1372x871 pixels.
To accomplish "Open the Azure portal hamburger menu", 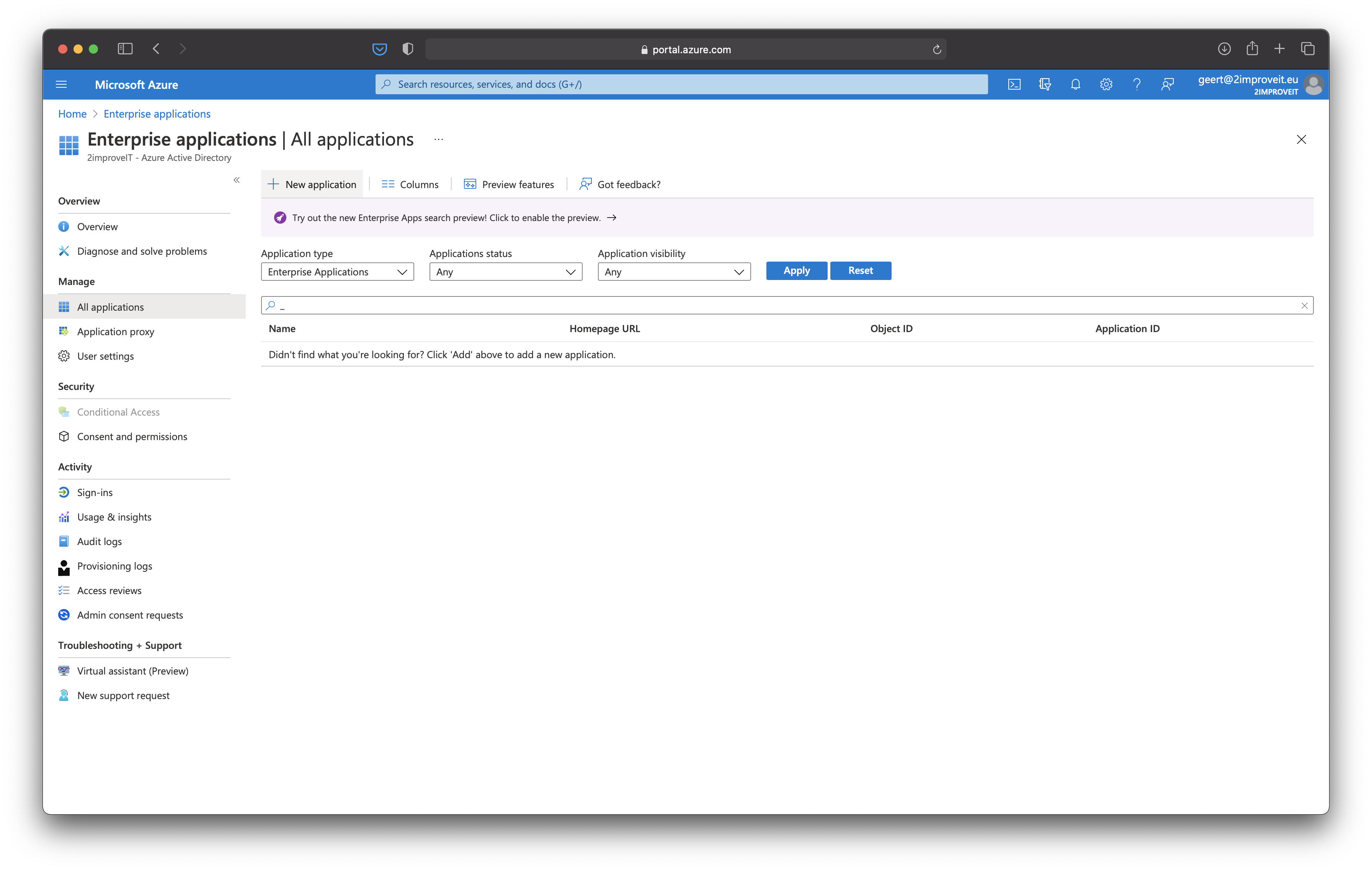I will (62, 84).
